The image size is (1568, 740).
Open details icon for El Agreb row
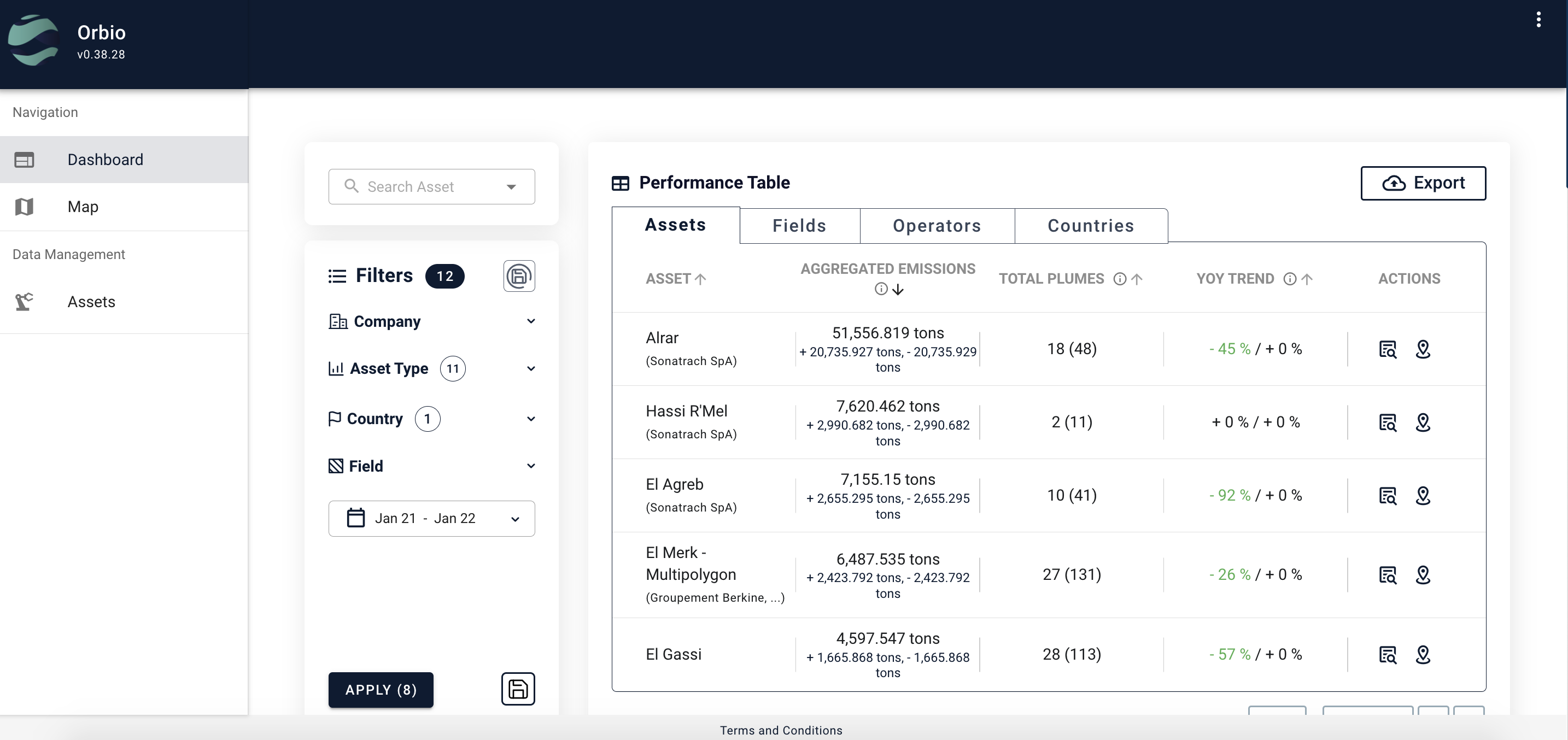tap(1387, 496)
